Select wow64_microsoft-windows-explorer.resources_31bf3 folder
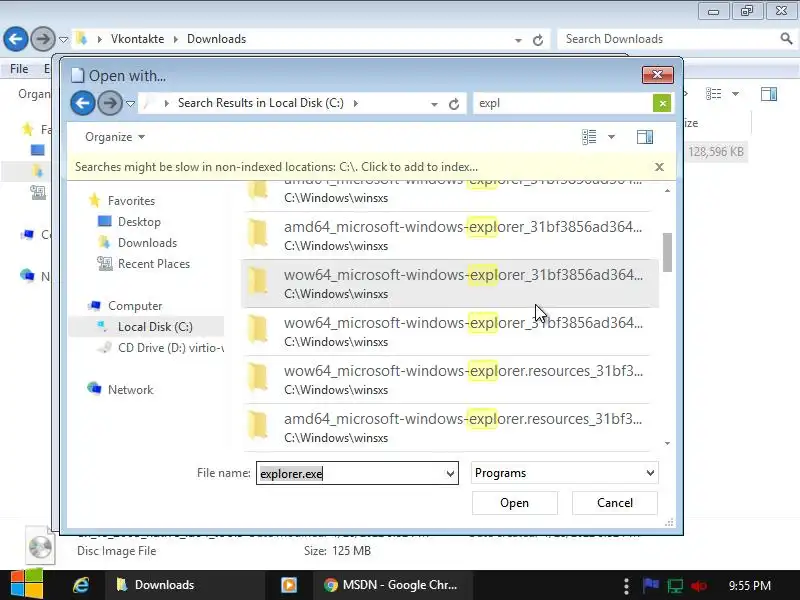The height and width of the screenshot is (600, 800). (x=449, y=379)
